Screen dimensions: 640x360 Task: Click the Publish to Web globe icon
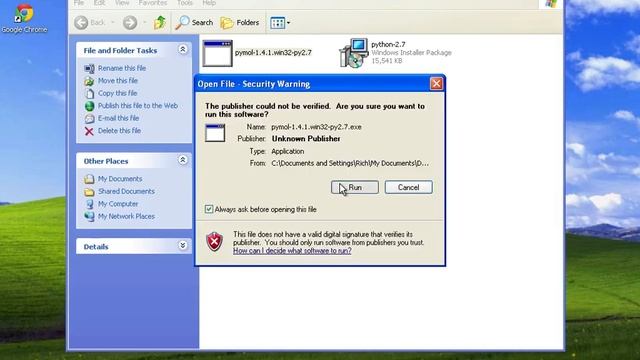(89, 106)
